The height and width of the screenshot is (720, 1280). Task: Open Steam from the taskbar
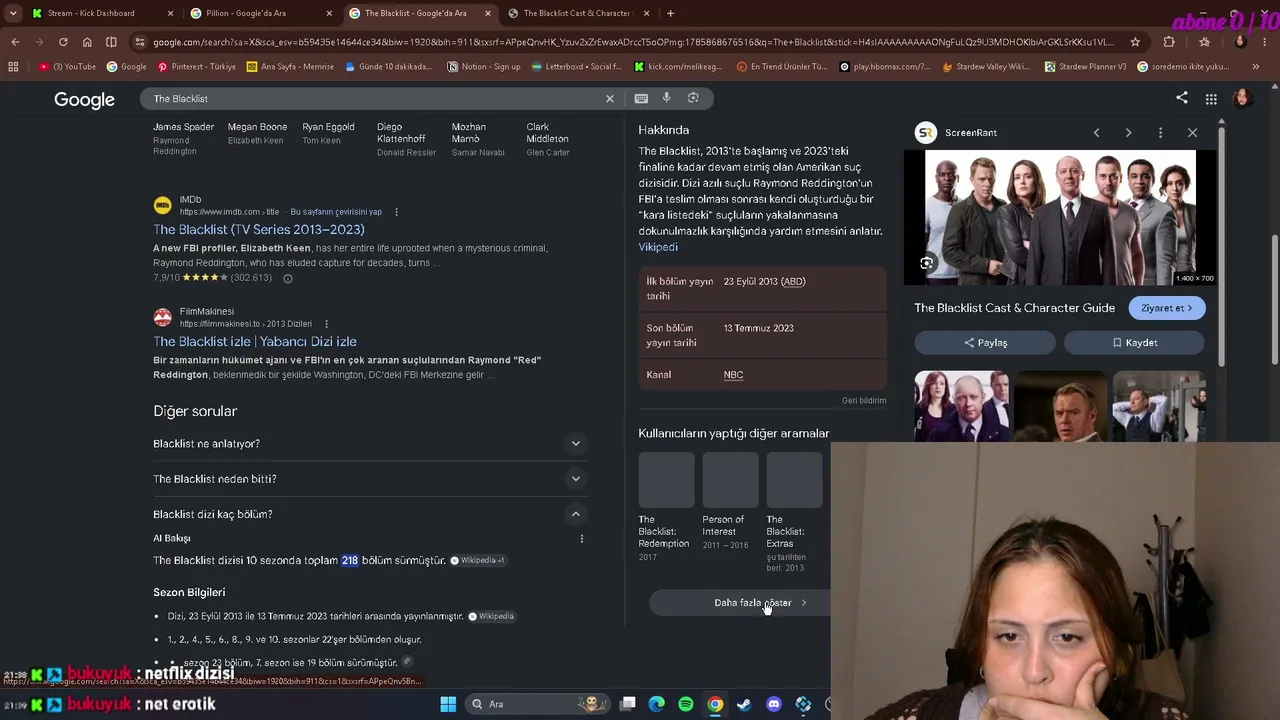coord(744,704)
